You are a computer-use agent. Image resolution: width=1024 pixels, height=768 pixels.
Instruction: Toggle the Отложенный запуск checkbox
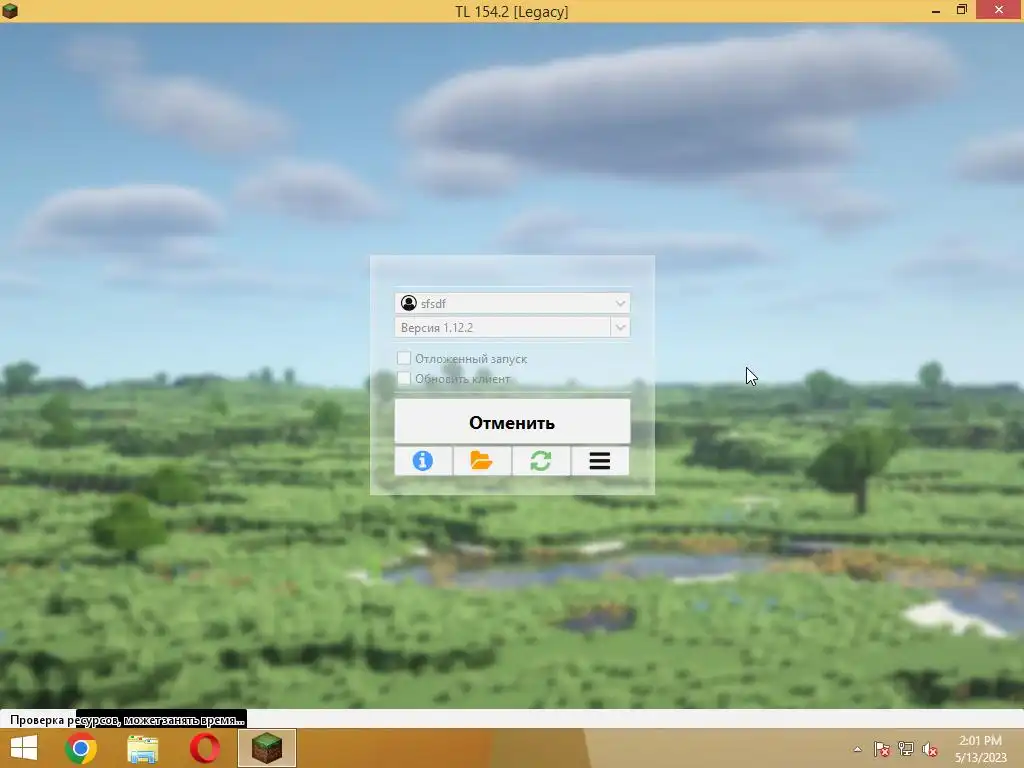404,359
